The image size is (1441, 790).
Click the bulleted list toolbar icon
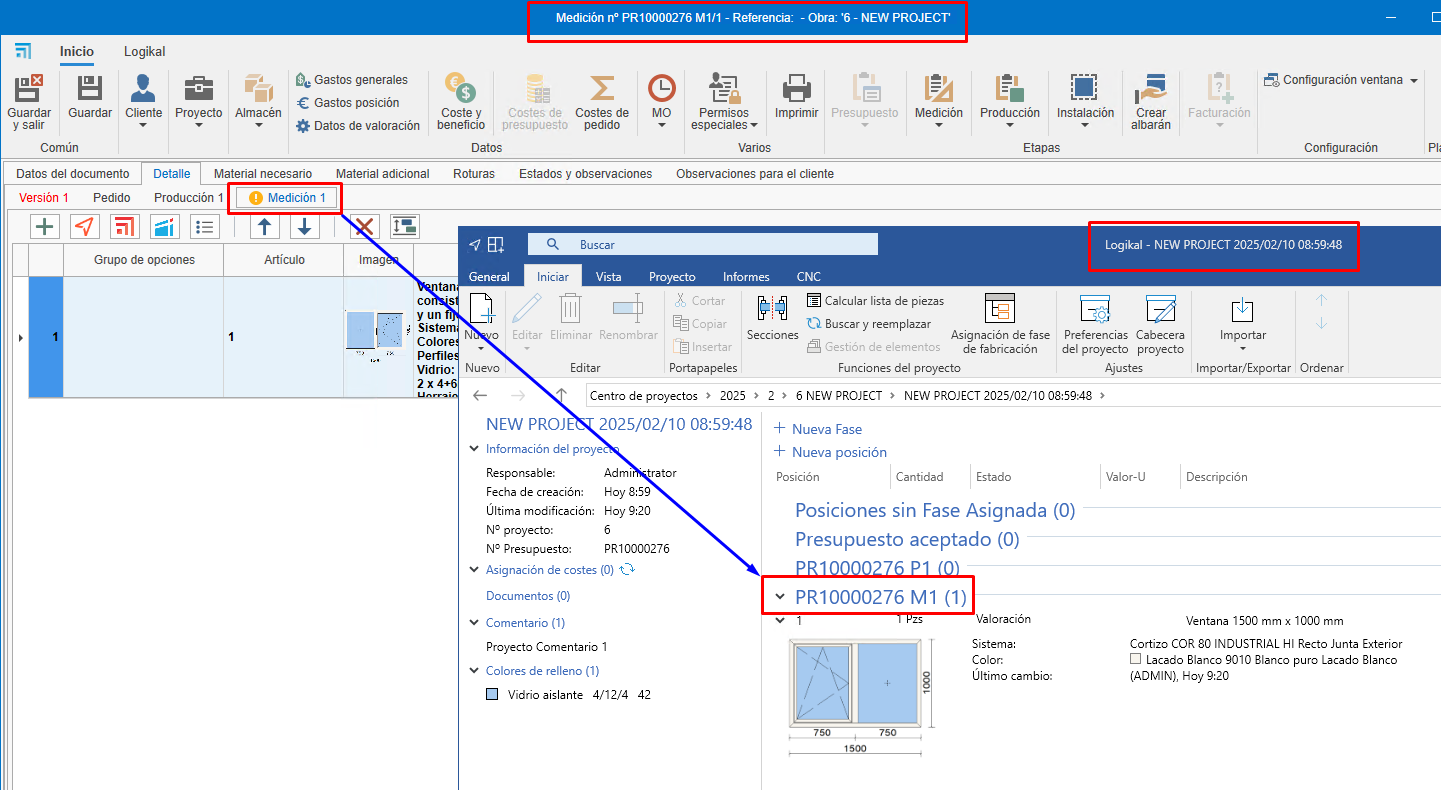tap(205, 226)
